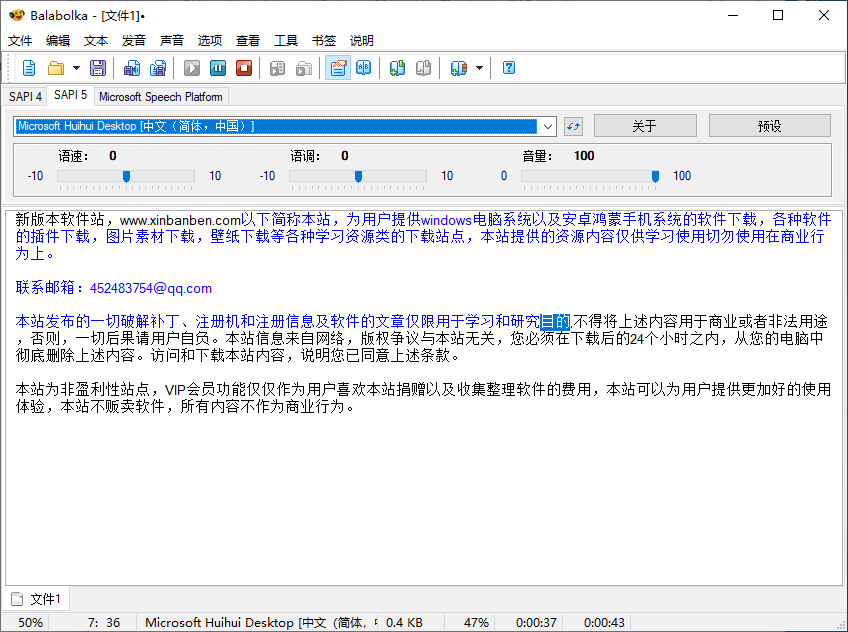The height and width of the screenshot is (632, 848).
Task: Open the 发音 menu
Action: 134,41
